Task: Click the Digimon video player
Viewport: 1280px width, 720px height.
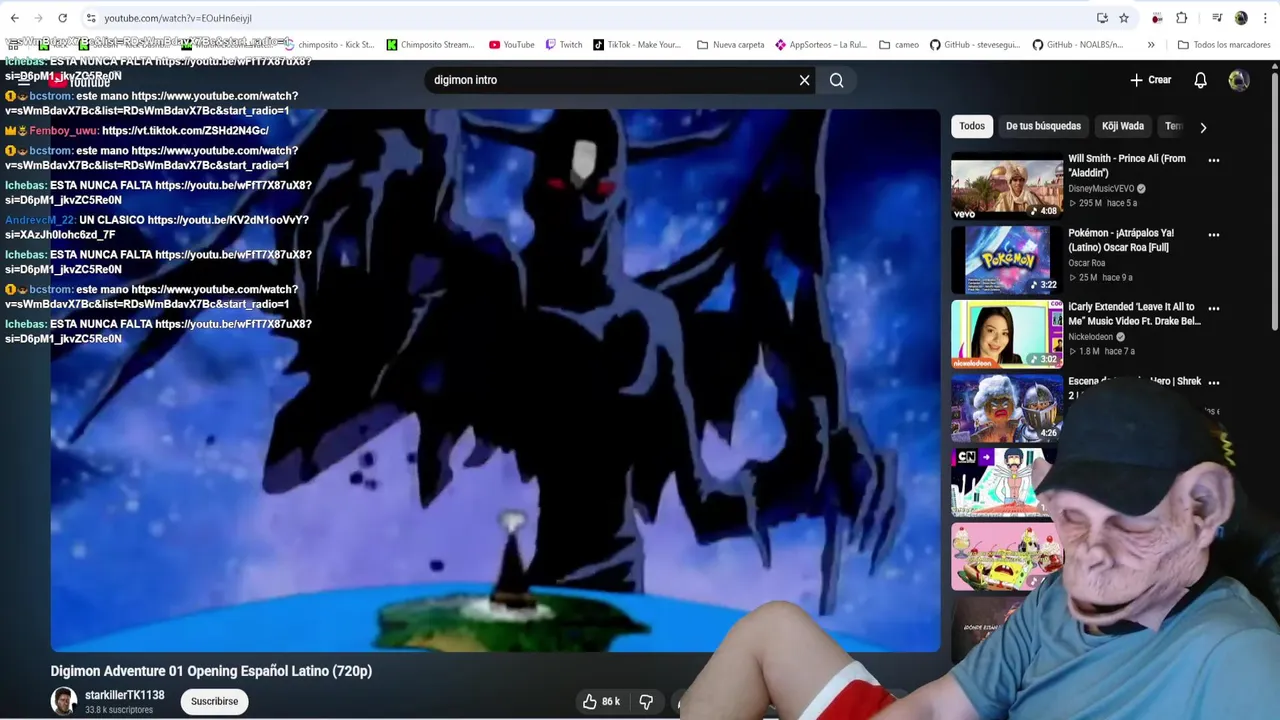Action: click(x=495, y=380)
